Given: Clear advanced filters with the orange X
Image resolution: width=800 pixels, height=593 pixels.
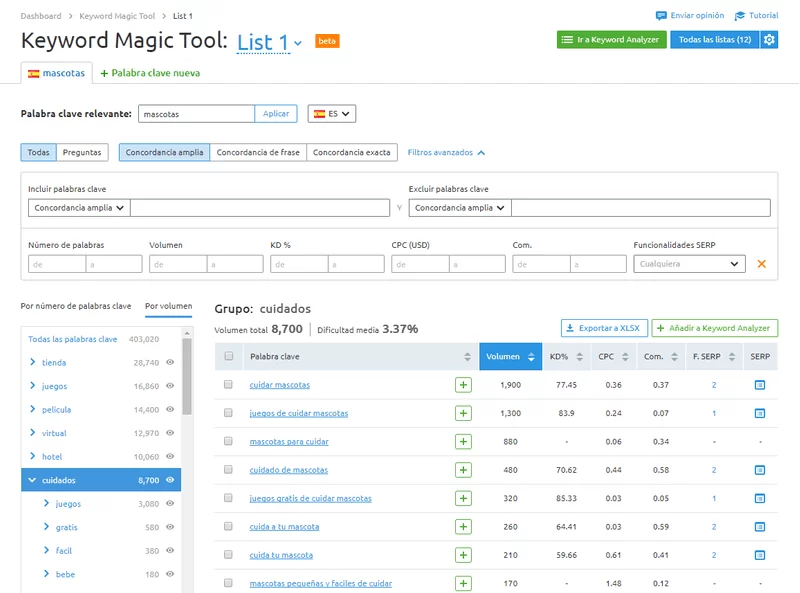Looking at the screenshot, I should [x=761, y=264].
